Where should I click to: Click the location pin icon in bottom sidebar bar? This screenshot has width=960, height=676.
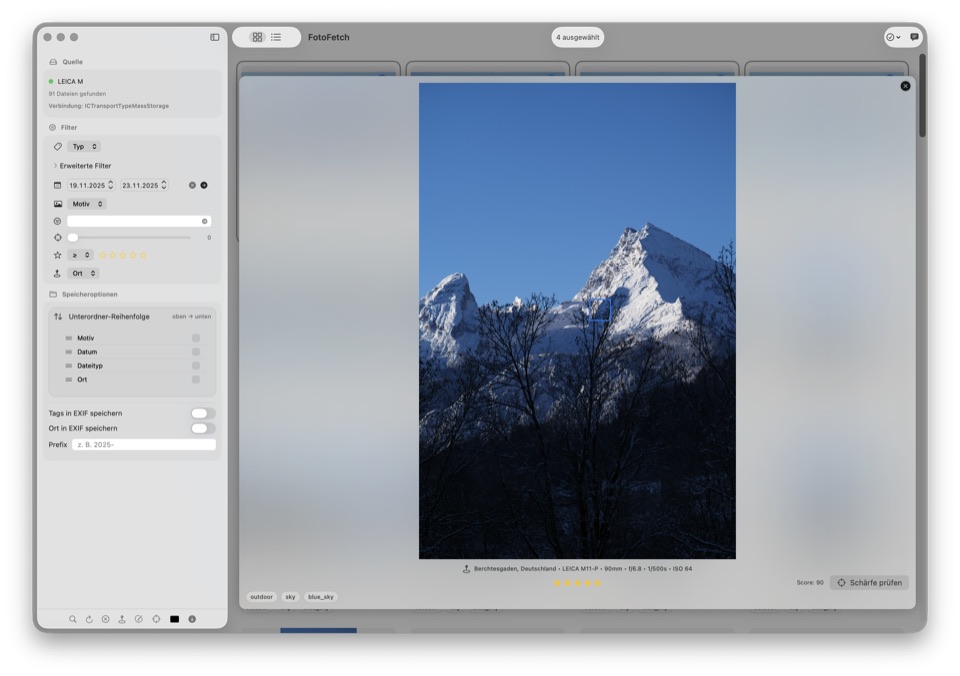point(122,619)
